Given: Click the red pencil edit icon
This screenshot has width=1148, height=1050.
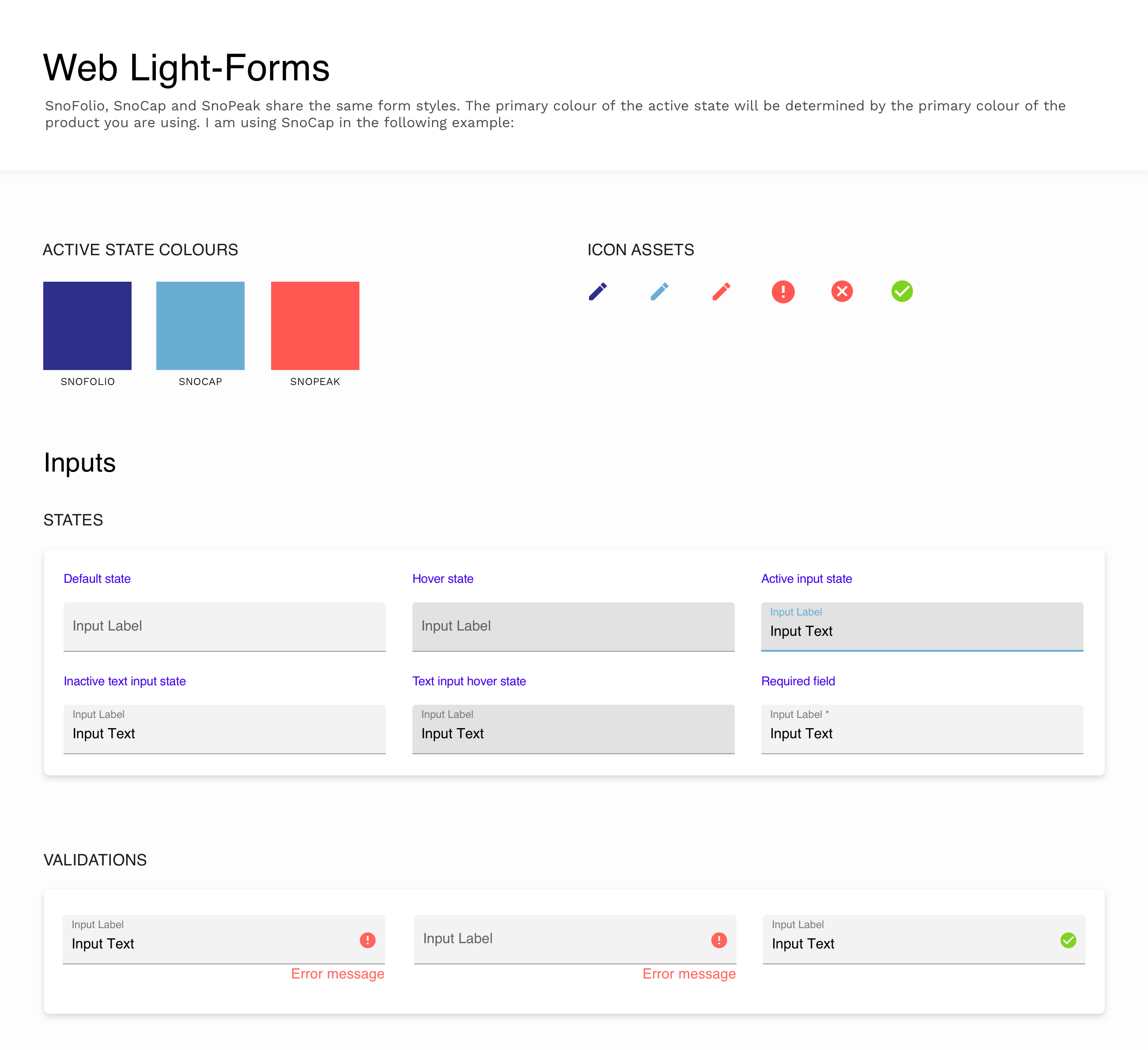Looking at the screenshot, I should point(721,291).
